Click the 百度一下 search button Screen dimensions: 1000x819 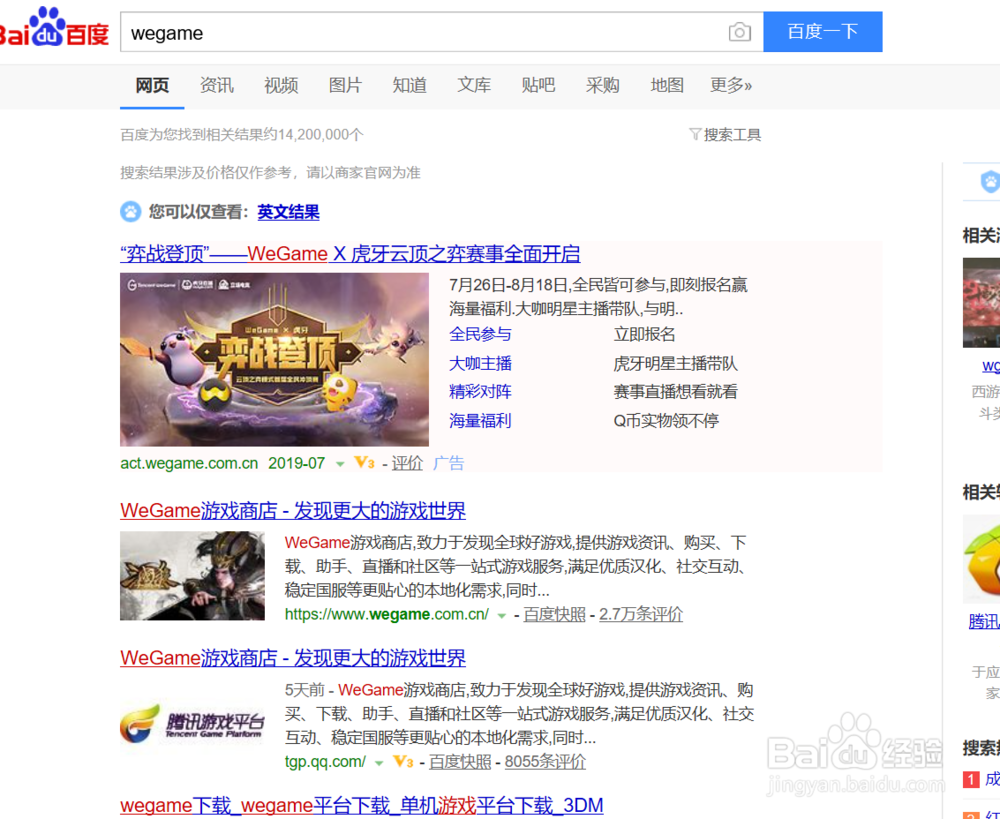823,31
